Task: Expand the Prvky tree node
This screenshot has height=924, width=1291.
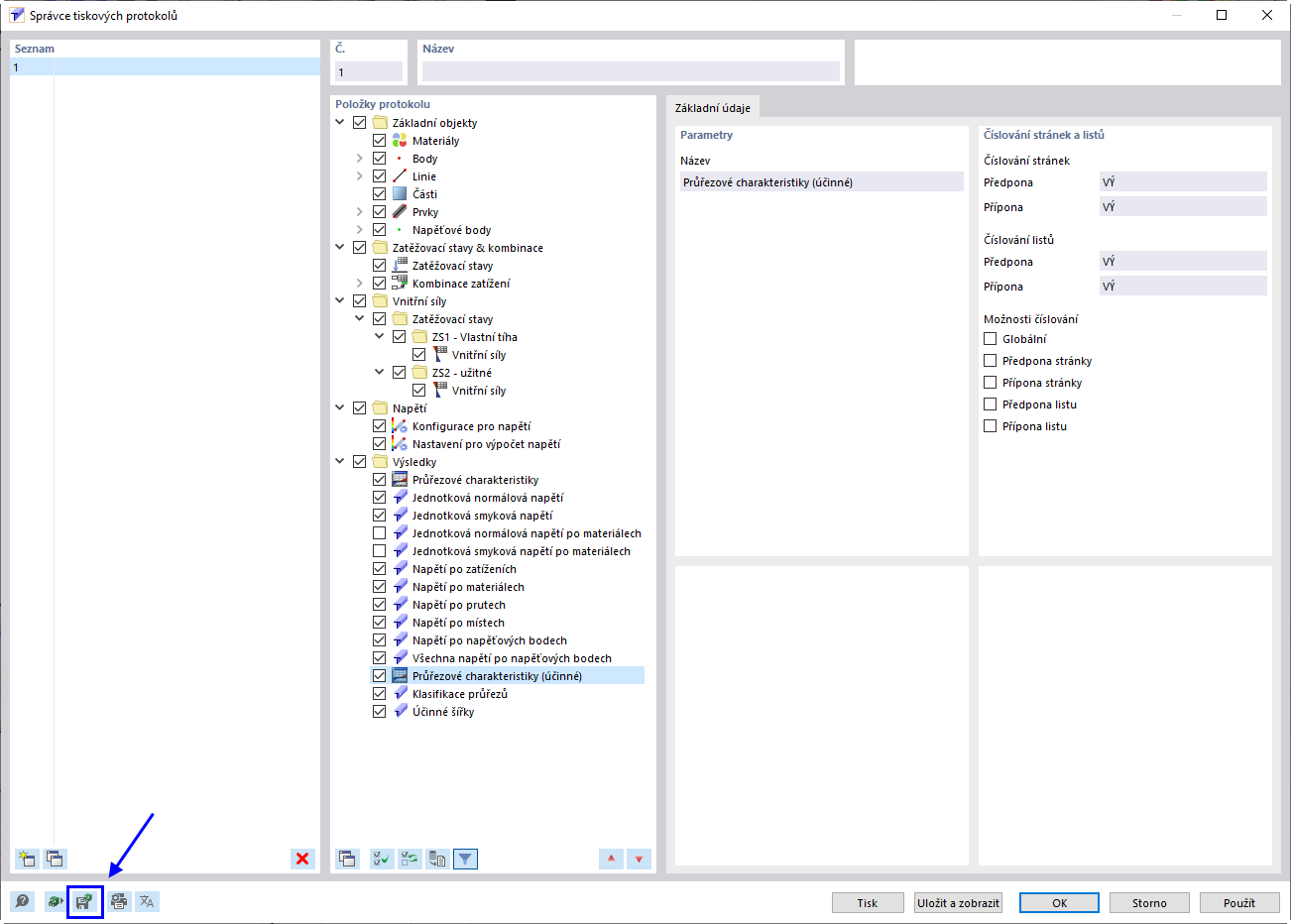Action: point(359,212)
